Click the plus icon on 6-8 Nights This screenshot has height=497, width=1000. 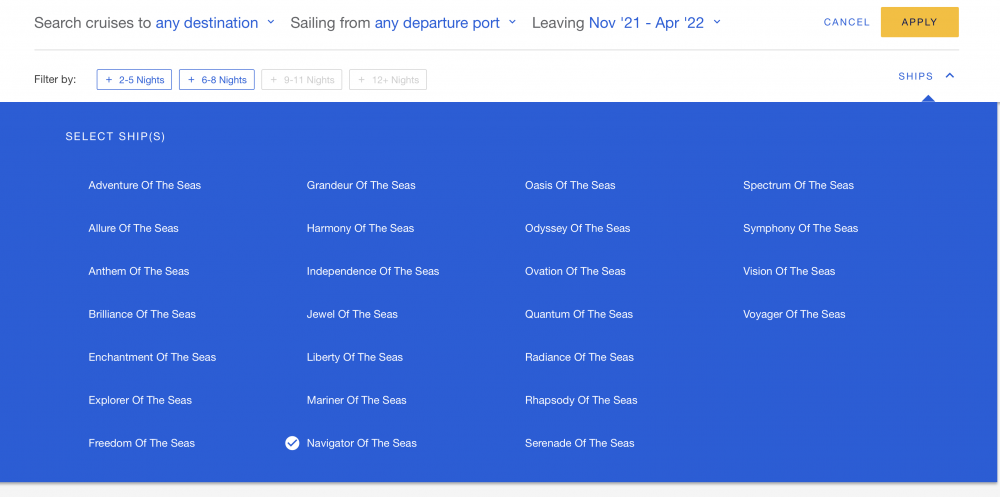coord(191,80)
